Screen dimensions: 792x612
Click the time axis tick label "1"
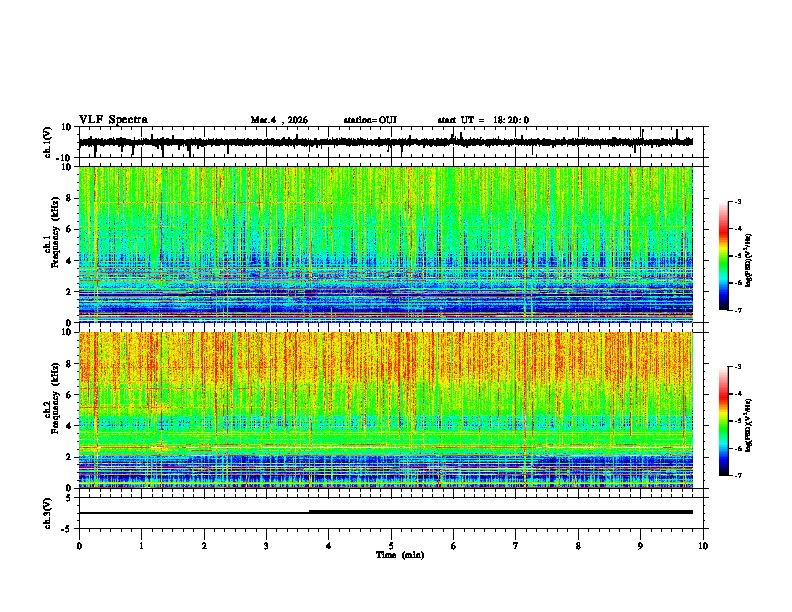pos(141,546)
